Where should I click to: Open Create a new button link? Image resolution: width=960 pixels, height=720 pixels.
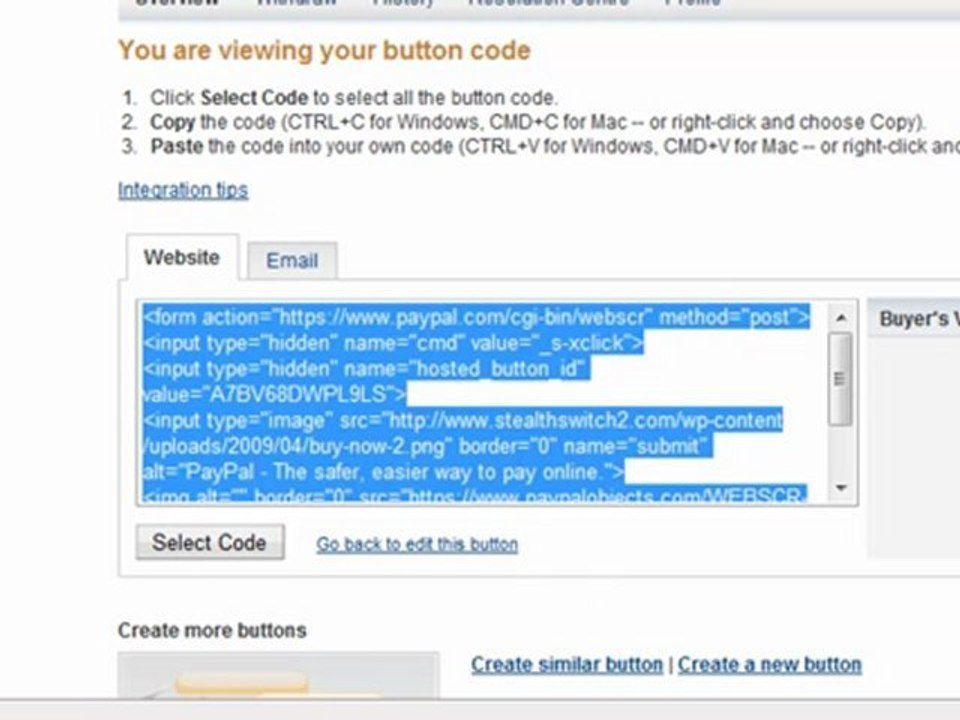(x=770, y=665)
